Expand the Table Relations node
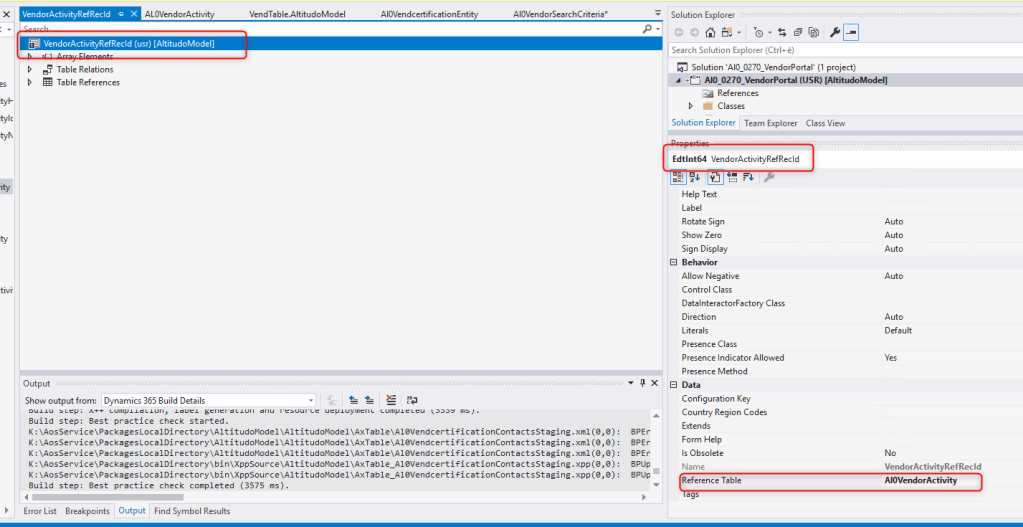 coord(30,70)
